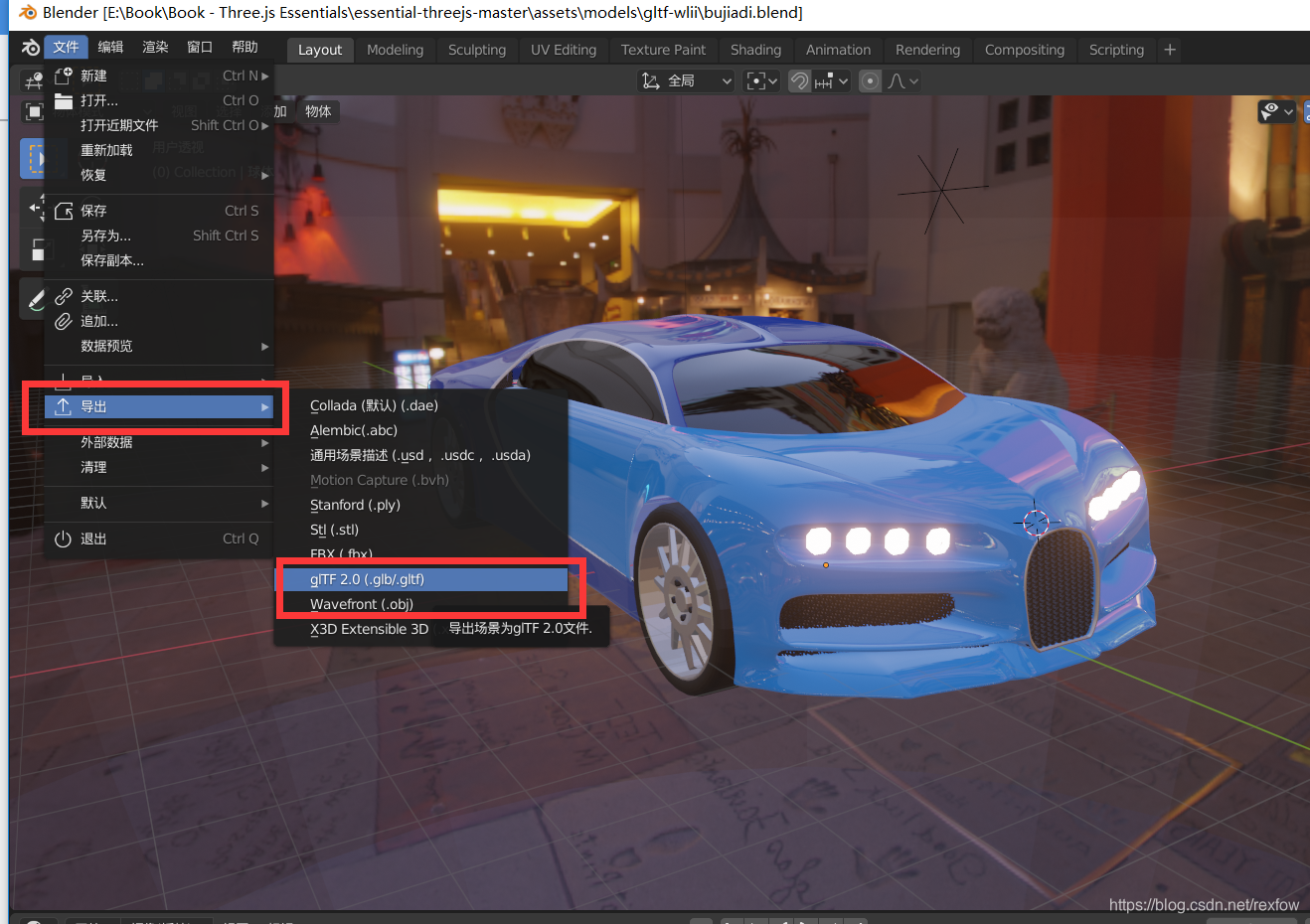Choose 保存副本... from the file menu

[159, 260]
